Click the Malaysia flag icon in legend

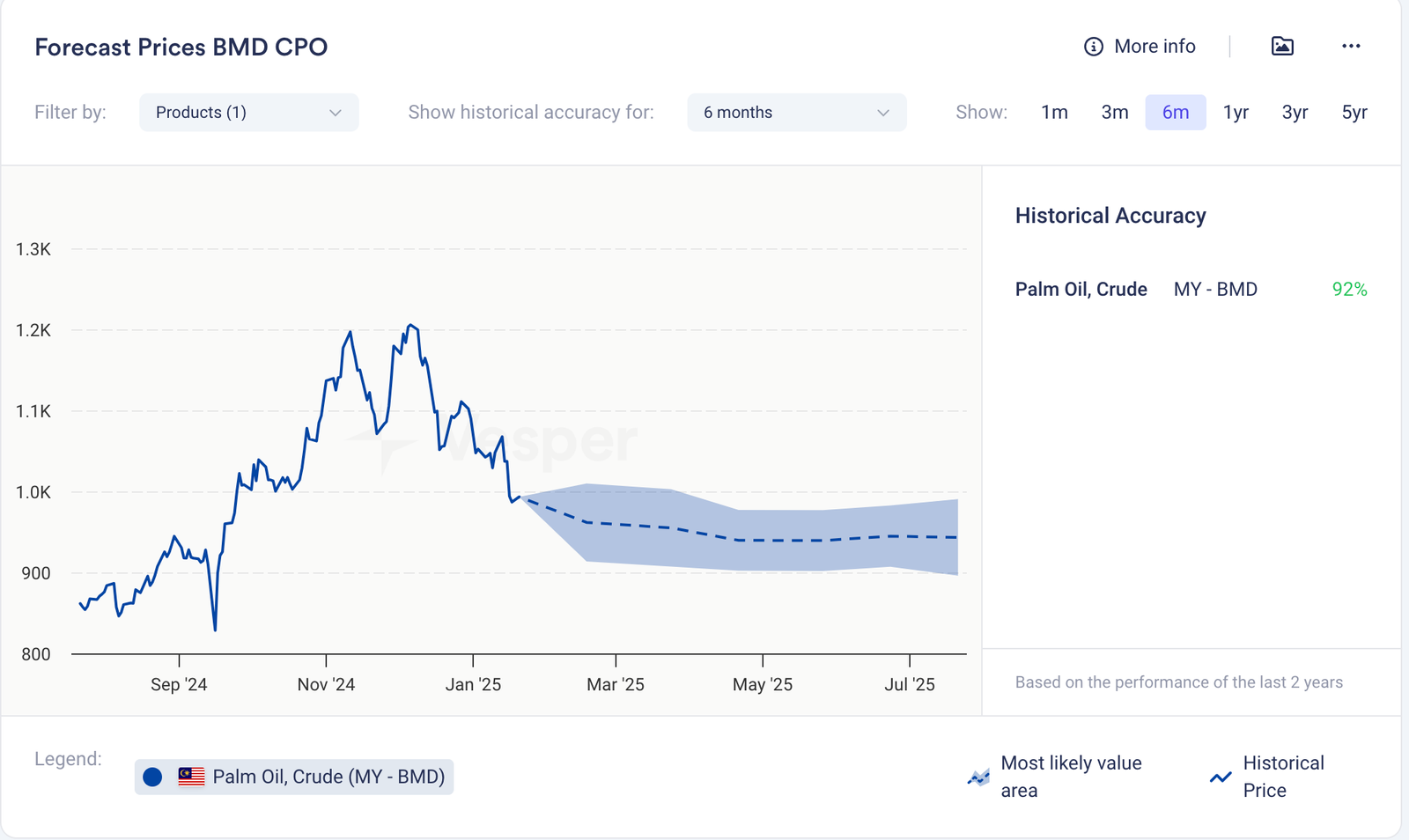pos(191,777)
